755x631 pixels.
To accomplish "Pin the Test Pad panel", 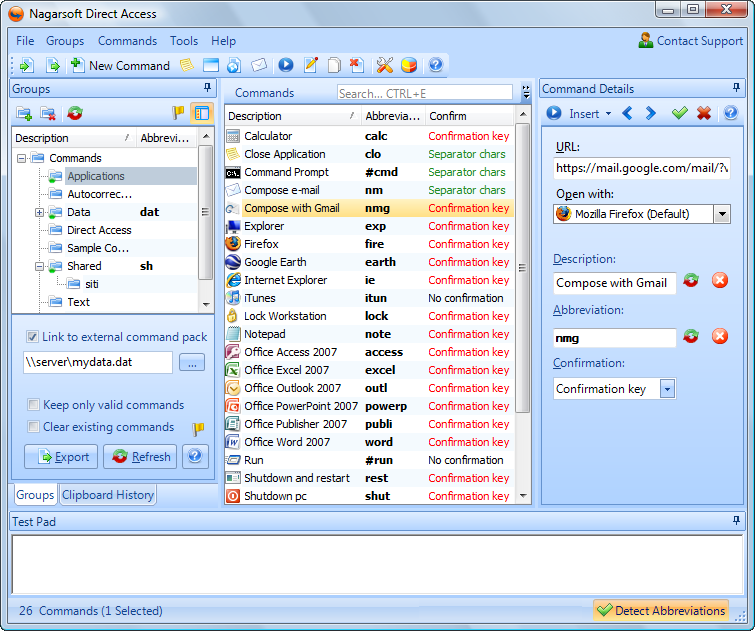I will pyautogui.click(x=737, y=521).
